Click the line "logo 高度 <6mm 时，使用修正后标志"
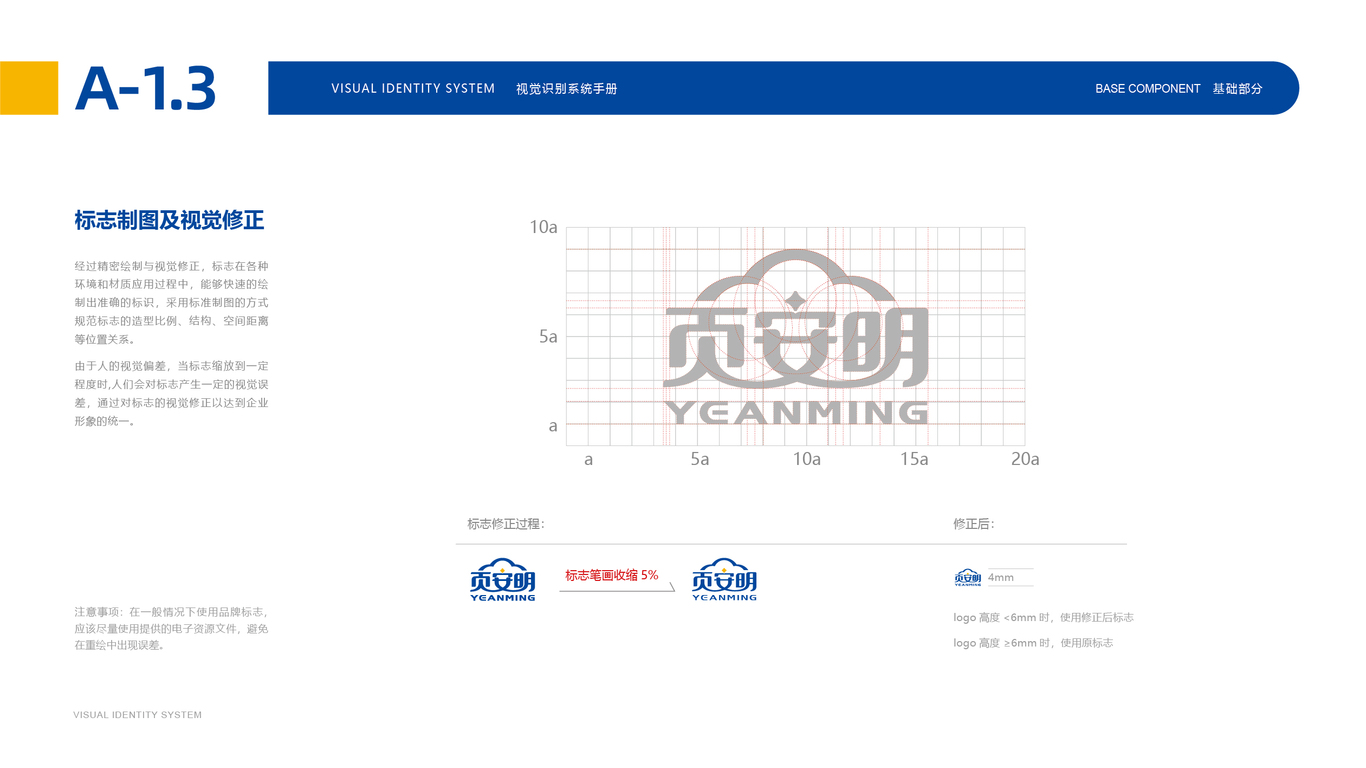The height and width of the screenshot is (768, 1366). click(1043, 618)
